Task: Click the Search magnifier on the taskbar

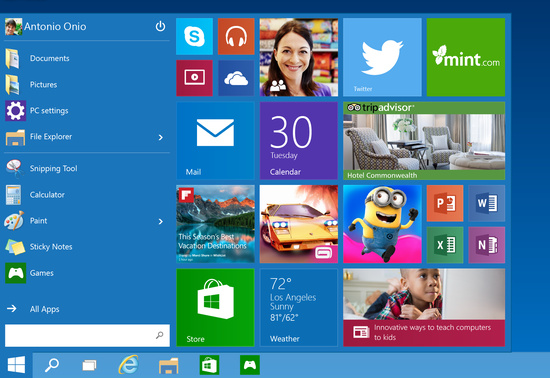Action: [52, 365]
